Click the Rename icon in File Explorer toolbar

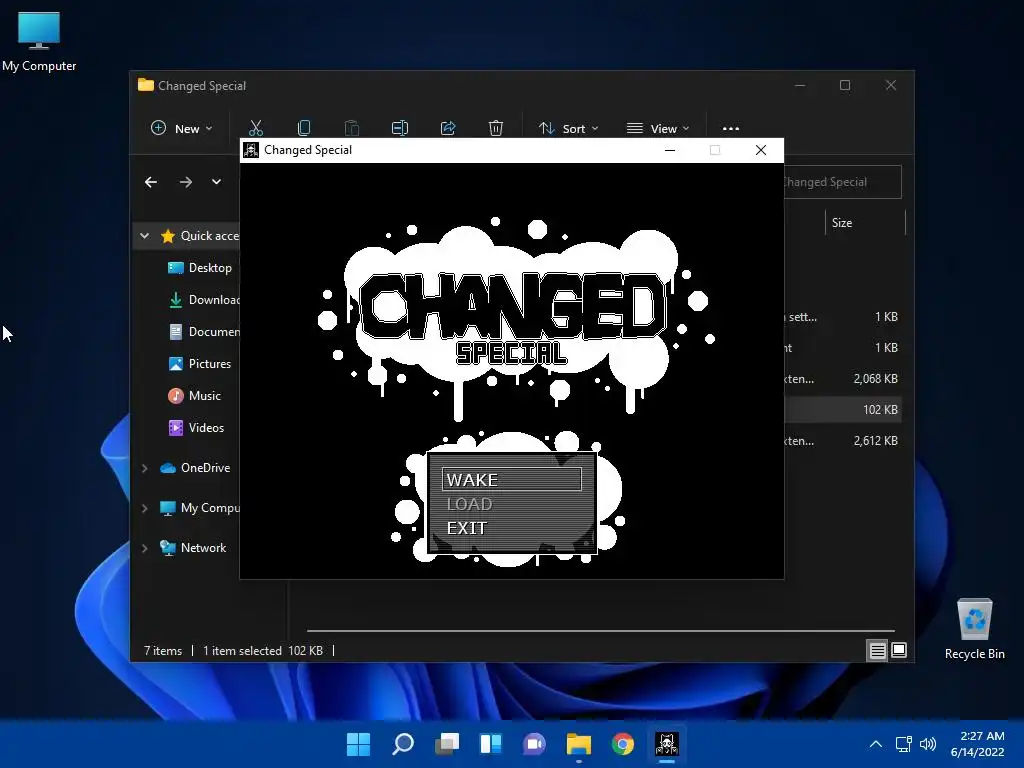click(x=400, y=128)
